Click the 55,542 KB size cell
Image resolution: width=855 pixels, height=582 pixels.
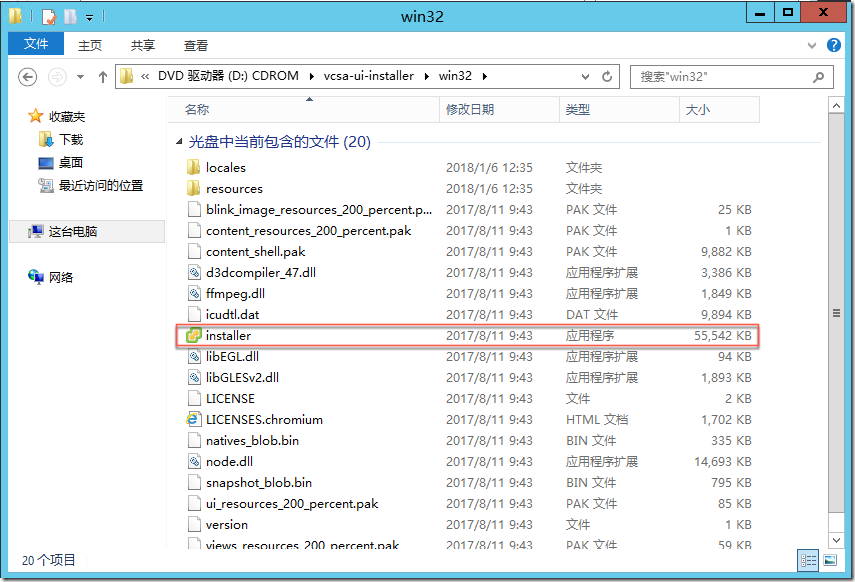(x=722, y=335)
